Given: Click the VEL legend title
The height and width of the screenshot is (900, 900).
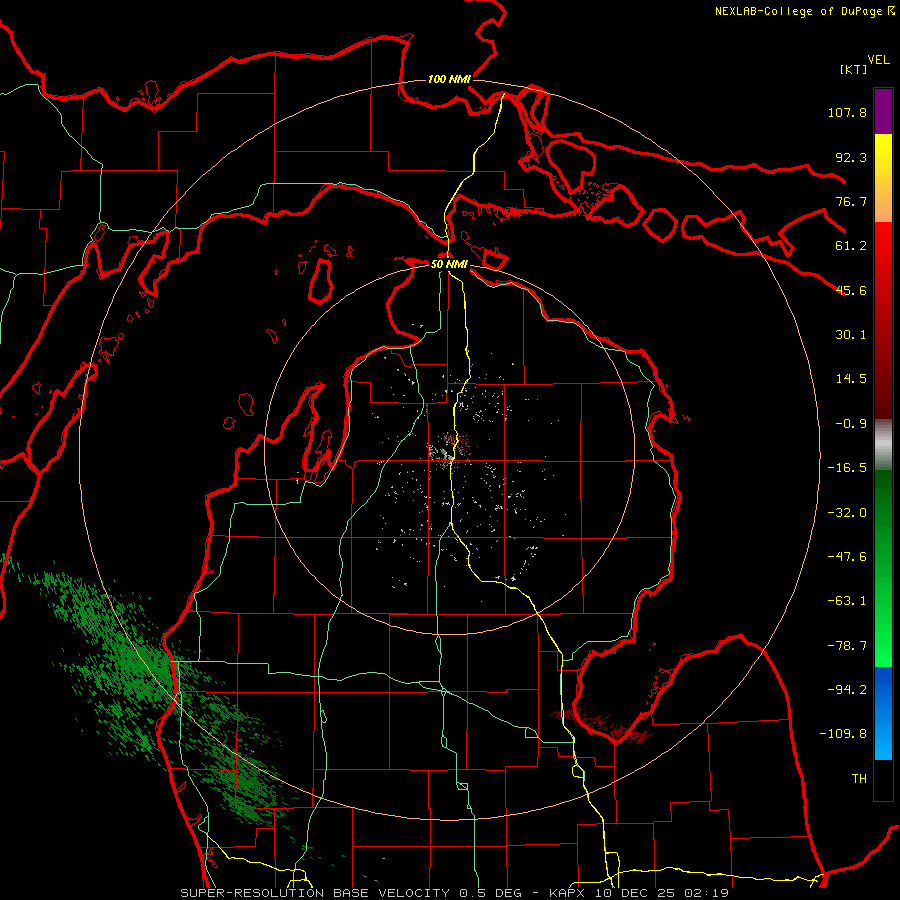Looking at the screenshot, I should (878, 60).
